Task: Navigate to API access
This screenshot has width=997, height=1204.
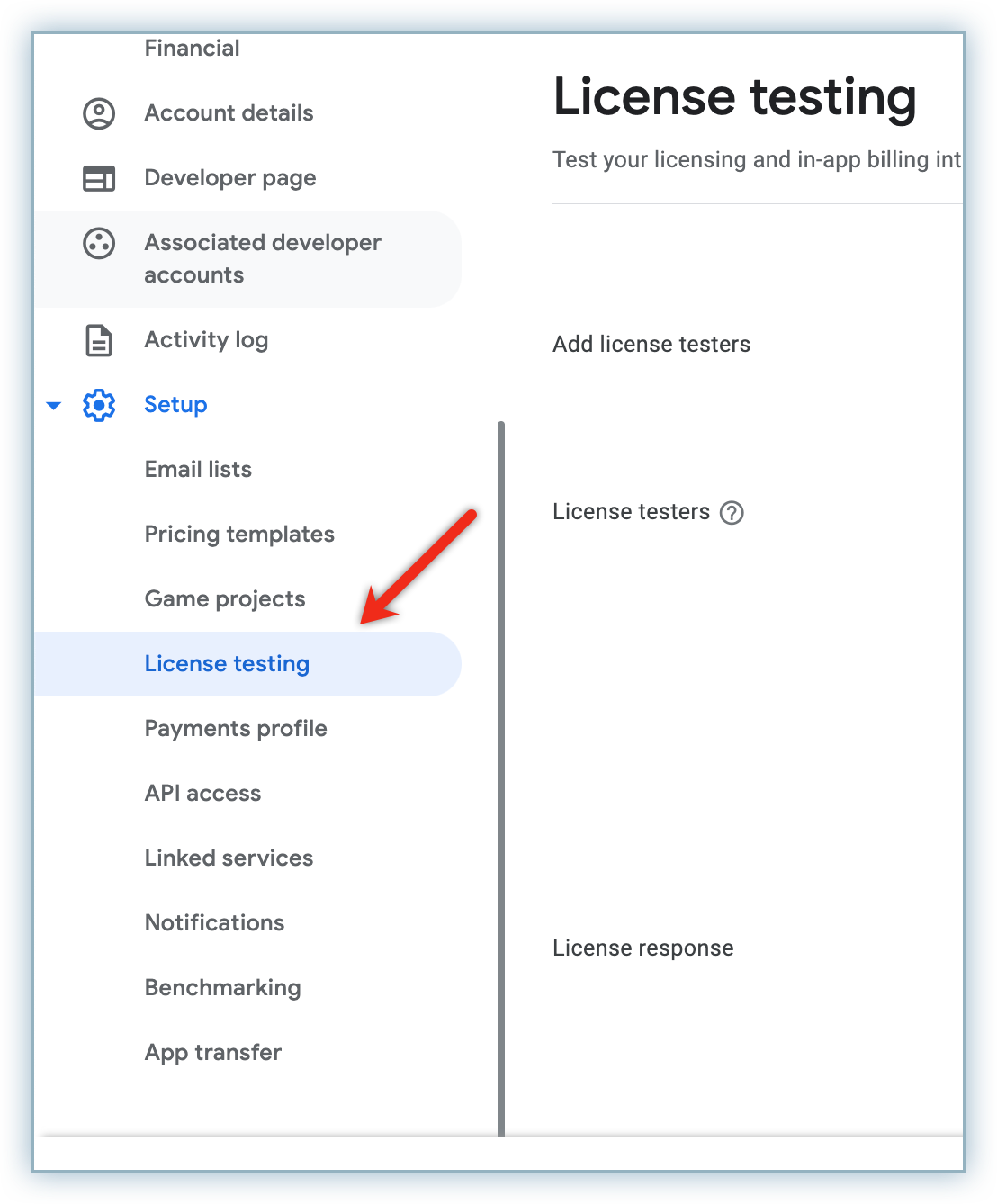Action: pos(202,794)
